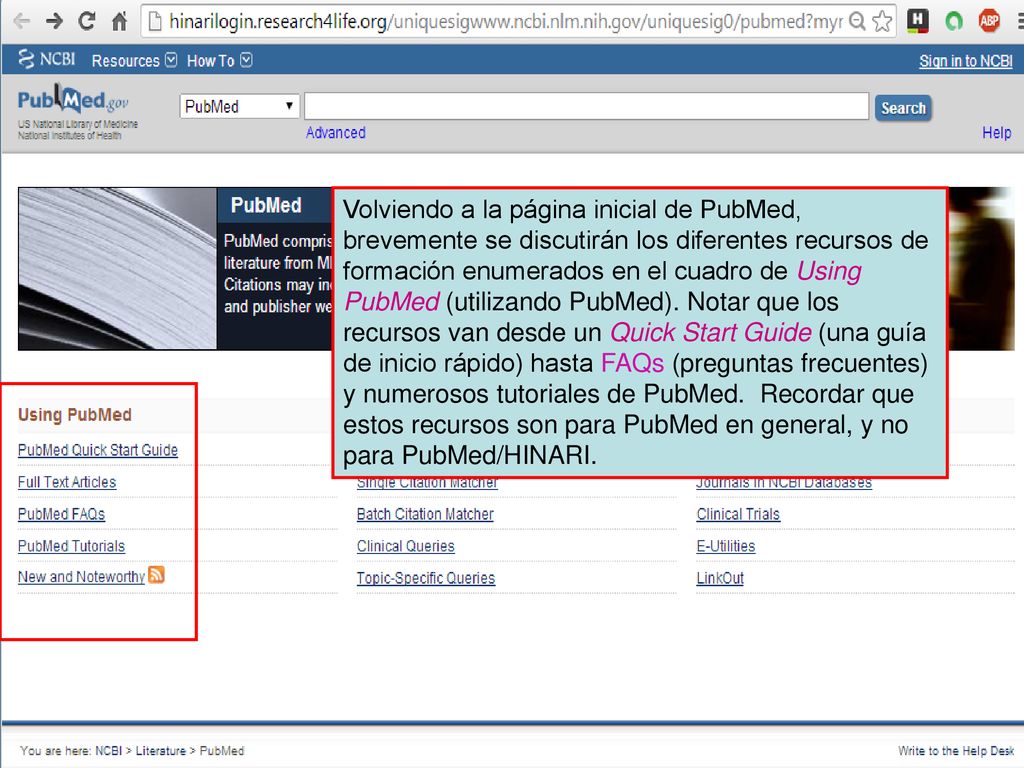Click NCBI in the breadcrumb trail
Image resolution: width=1024 pixels, height=768 pixels.
[108, 751]
